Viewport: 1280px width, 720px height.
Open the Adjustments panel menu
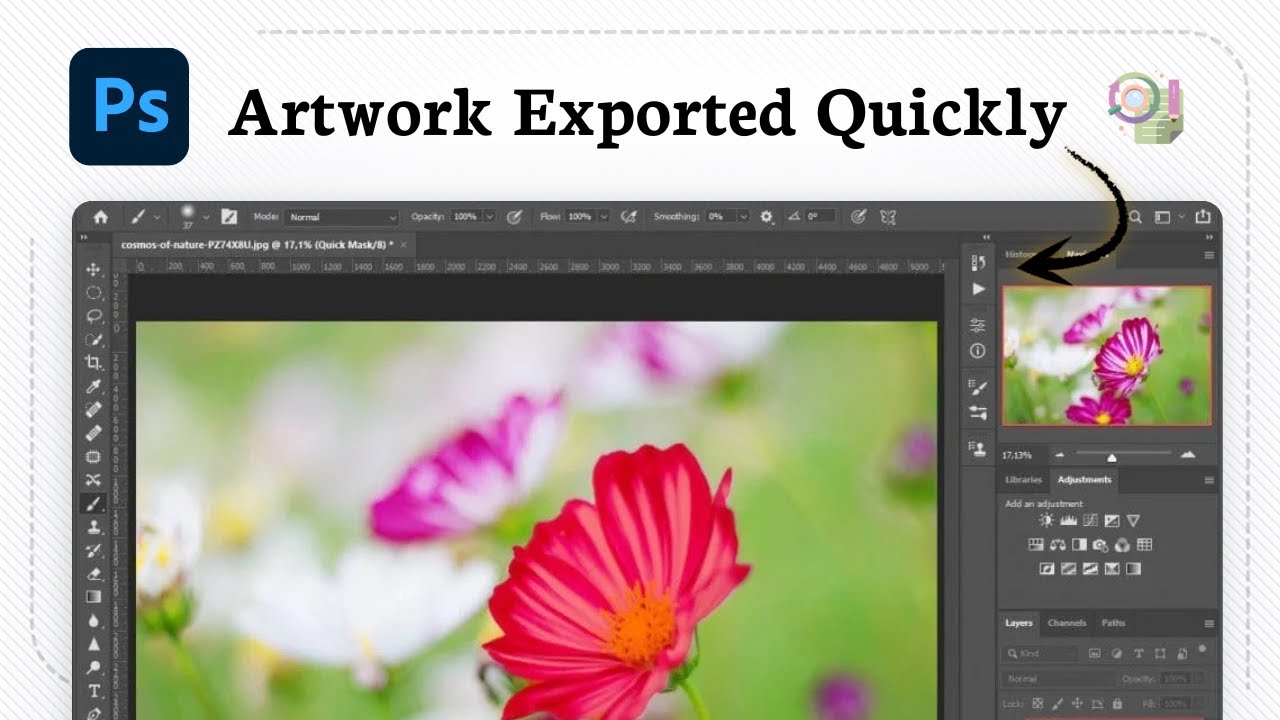point(1208,481)
